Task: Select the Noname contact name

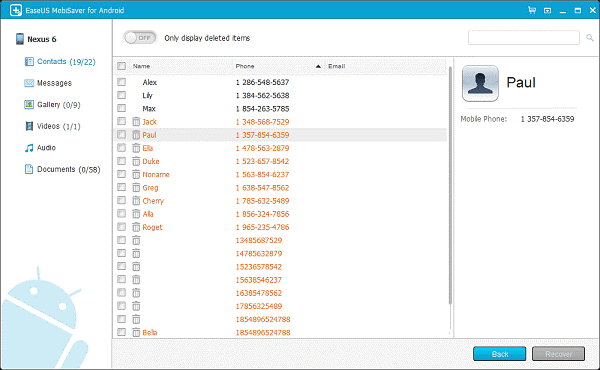Action: (156, 174)
